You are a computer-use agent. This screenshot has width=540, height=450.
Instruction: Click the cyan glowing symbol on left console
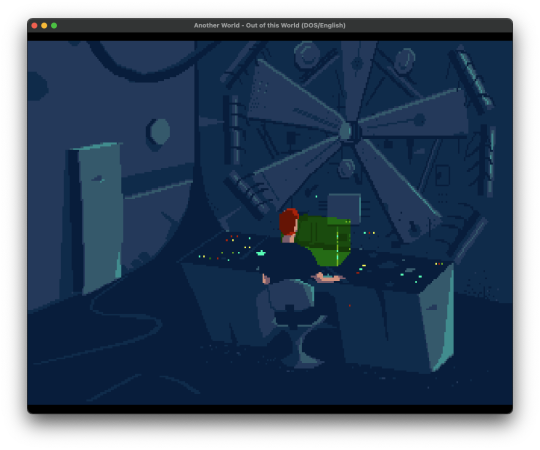coord(261,253)
